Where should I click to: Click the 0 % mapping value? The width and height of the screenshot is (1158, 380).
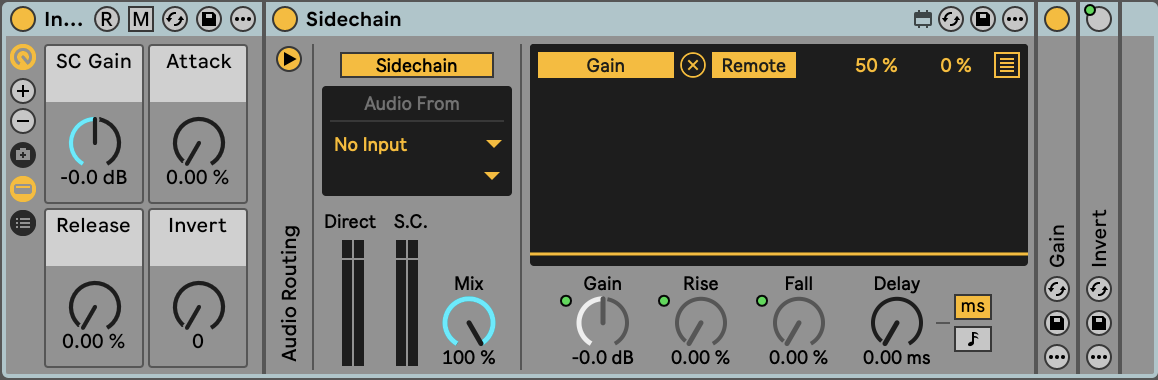click(x=956, y=65)
